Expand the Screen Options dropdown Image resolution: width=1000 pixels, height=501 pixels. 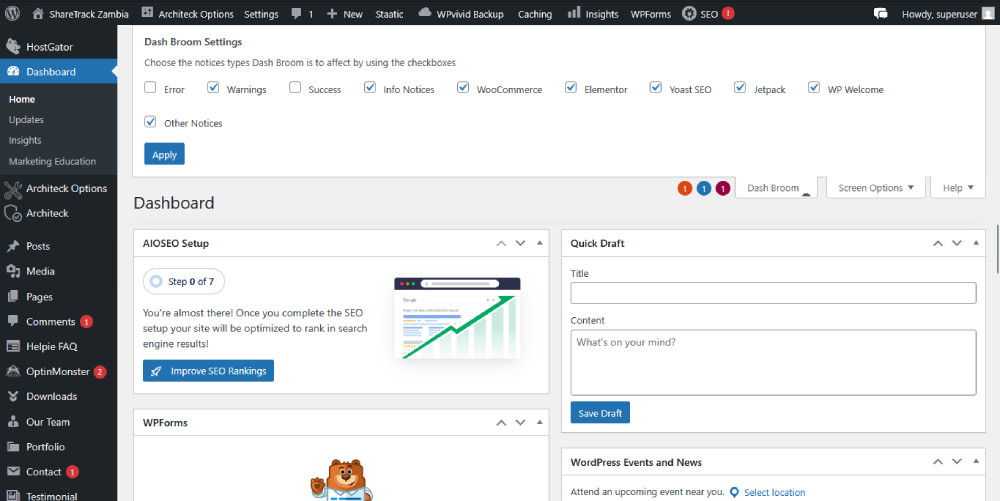coord(876,188)
